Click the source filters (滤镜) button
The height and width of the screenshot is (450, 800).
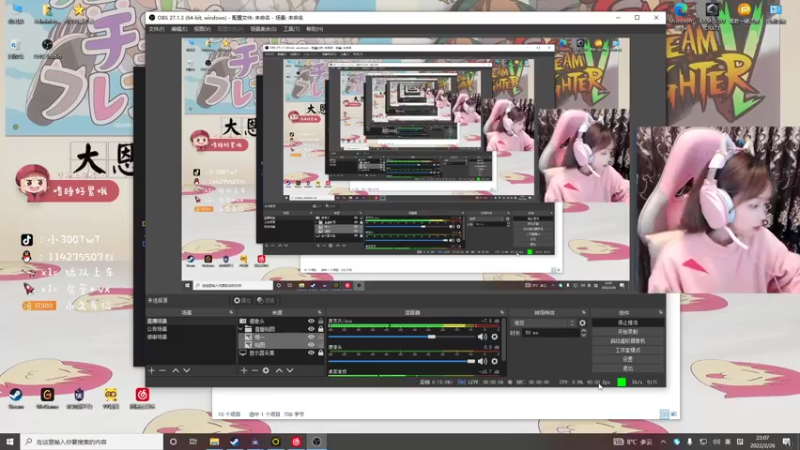(265, 301)
